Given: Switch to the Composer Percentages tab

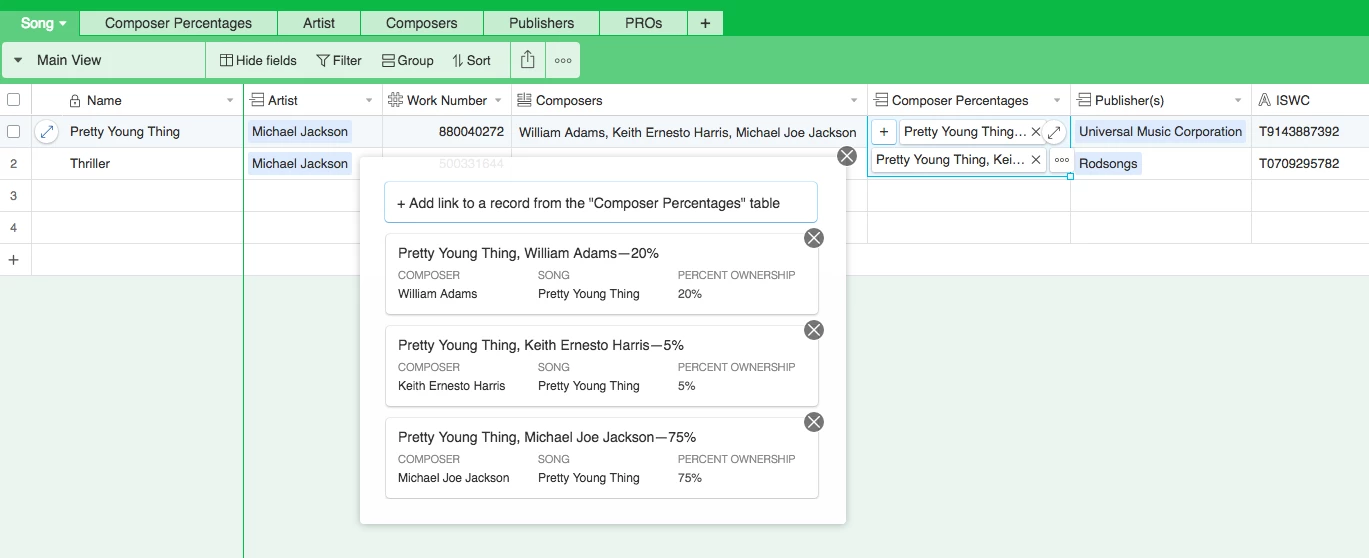Looking at the screenshot, I should [x=178, y=23].
